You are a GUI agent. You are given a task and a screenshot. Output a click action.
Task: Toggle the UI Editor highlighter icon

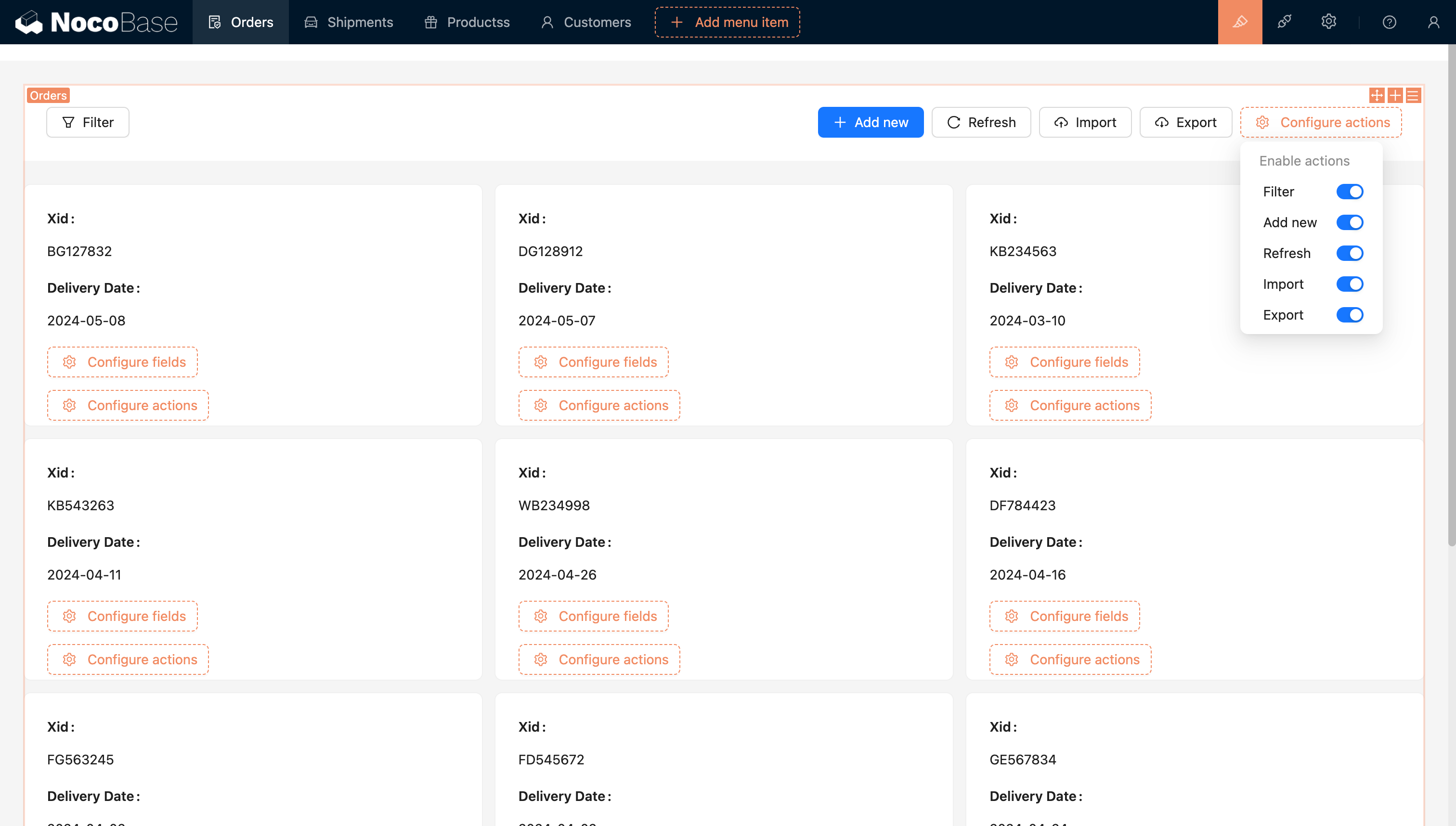click(x=1240, y=22)
